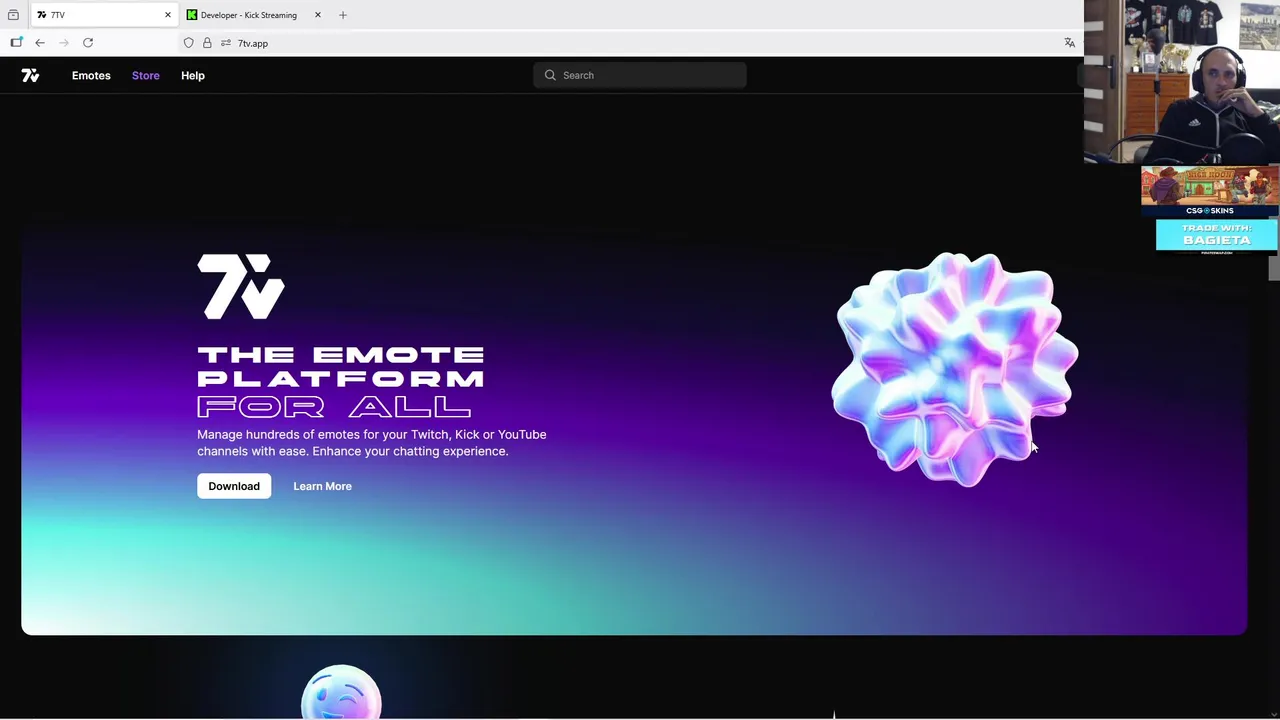This screenshot has width=1280, height=720.
Task: Click the search magnifier icon
Action: coord(550,75)
